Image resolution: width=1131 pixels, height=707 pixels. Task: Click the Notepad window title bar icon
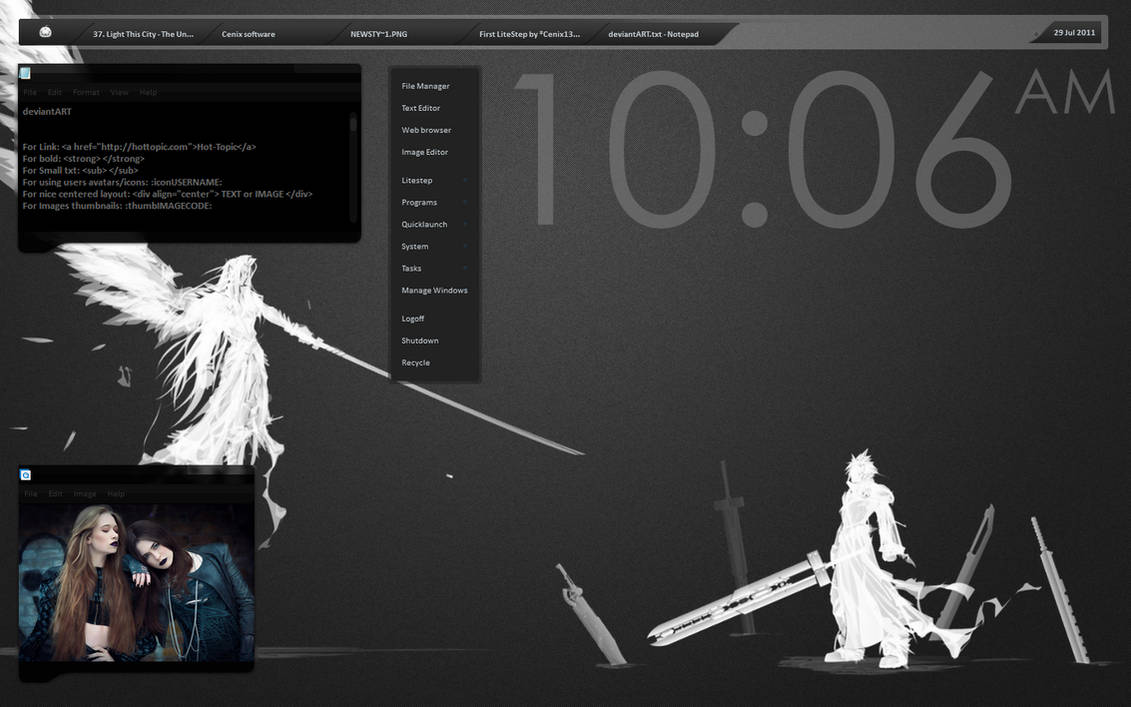click(25, 73)
